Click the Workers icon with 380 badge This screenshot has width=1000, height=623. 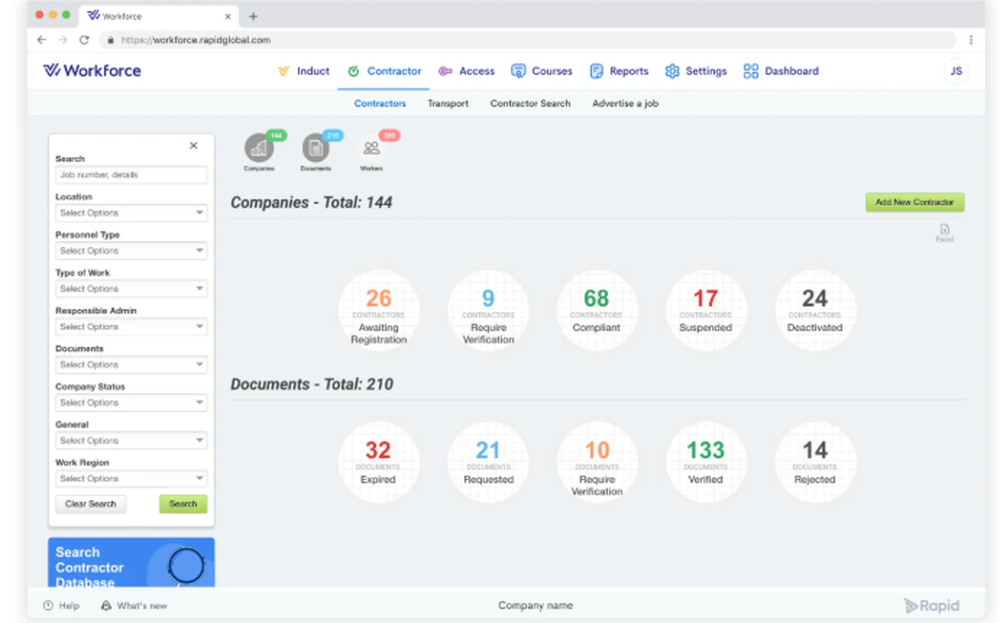[x=372, y=148]
